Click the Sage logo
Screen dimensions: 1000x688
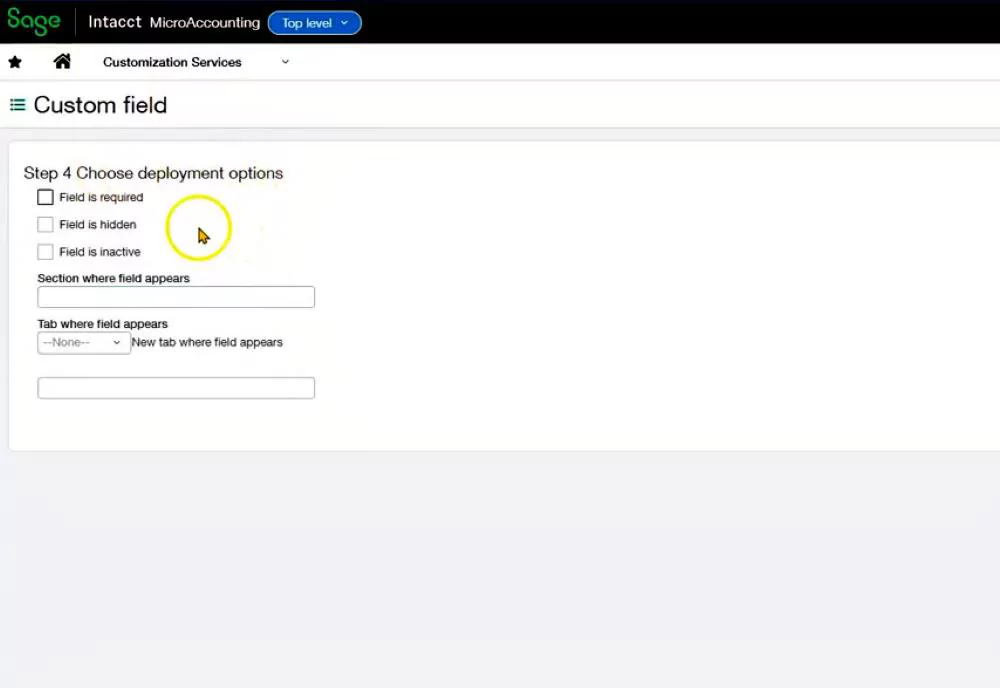pyautogui.click(x=34, y=21)
